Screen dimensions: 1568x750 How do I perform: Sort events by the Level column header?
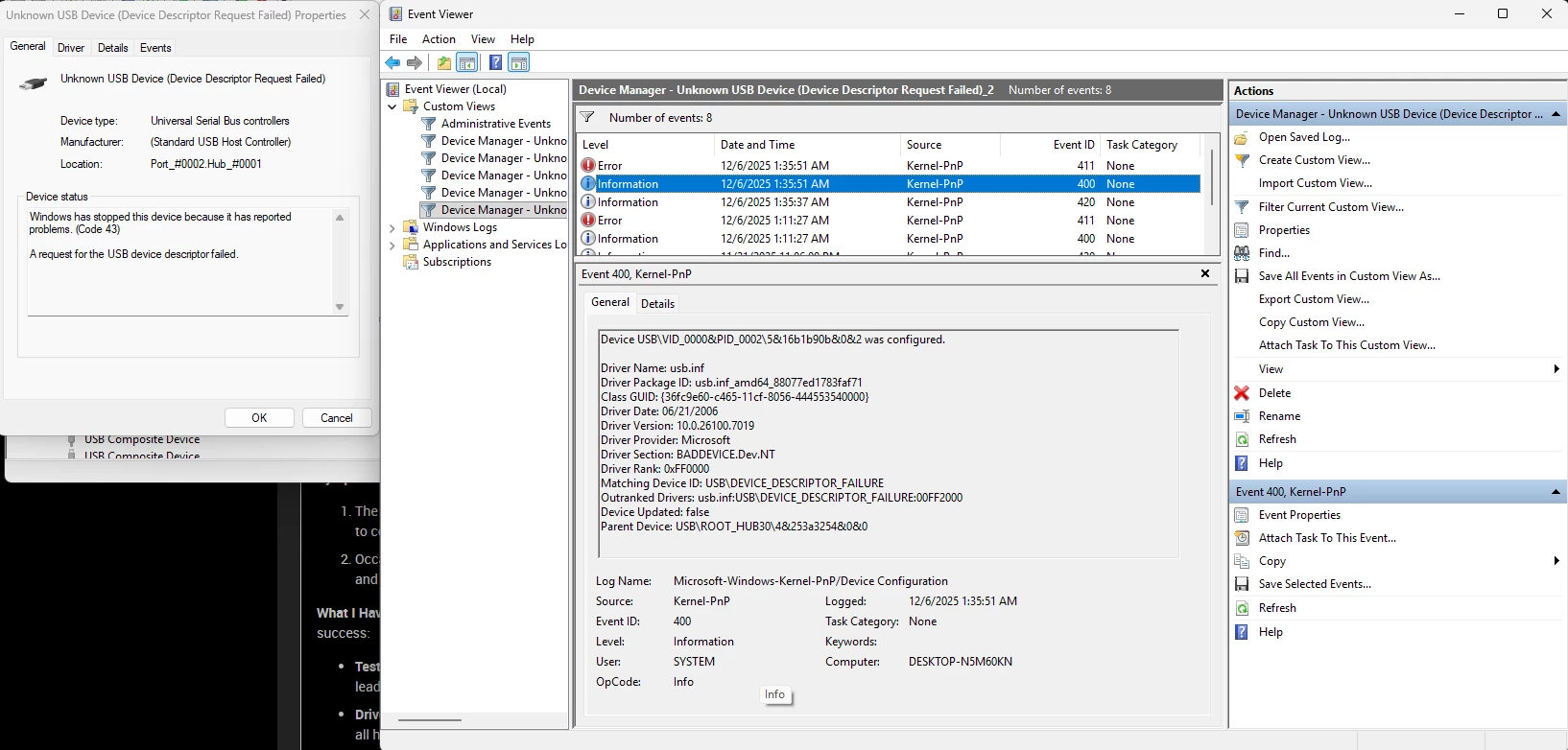click(646, 145)
